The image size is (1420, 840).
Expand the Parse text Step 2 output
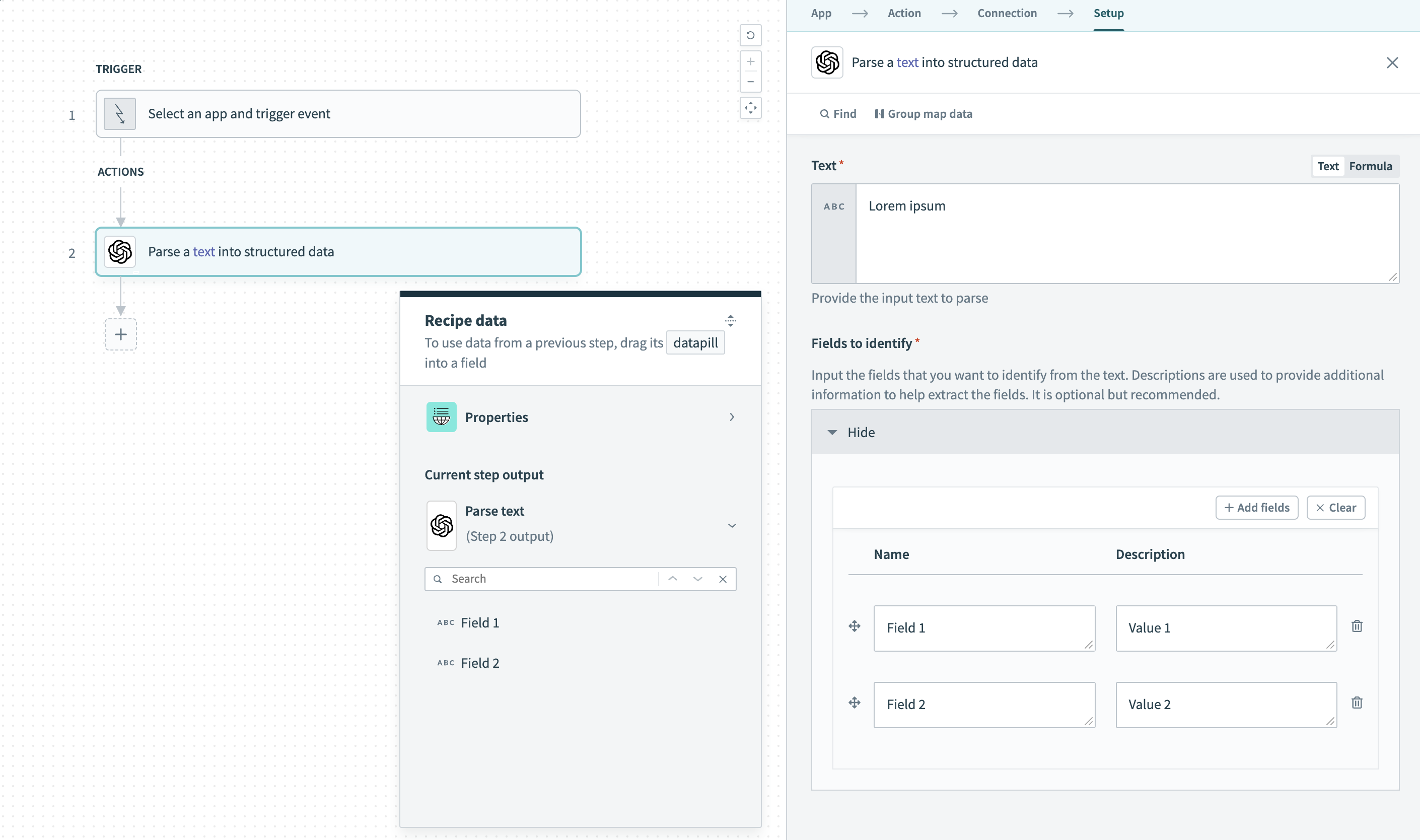pos(732,525)
